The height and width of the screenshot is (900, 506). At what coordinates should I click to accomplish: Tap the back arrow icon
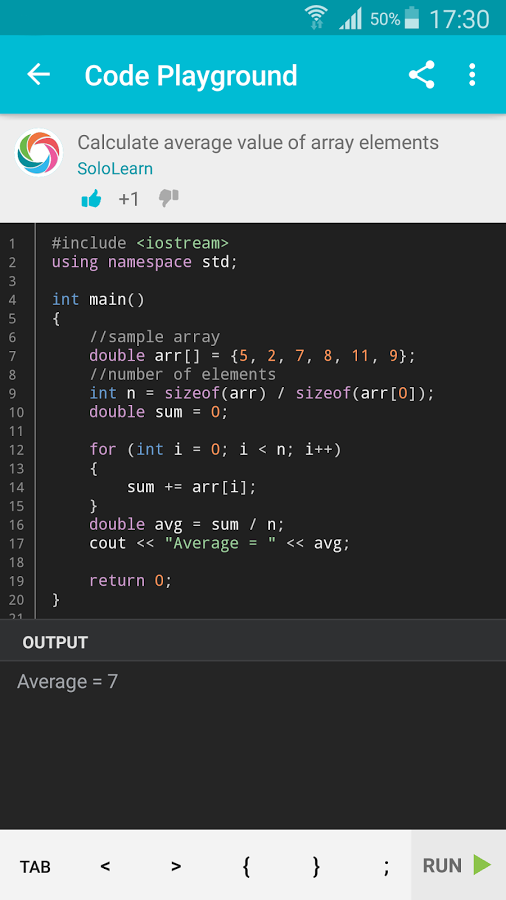38,75
